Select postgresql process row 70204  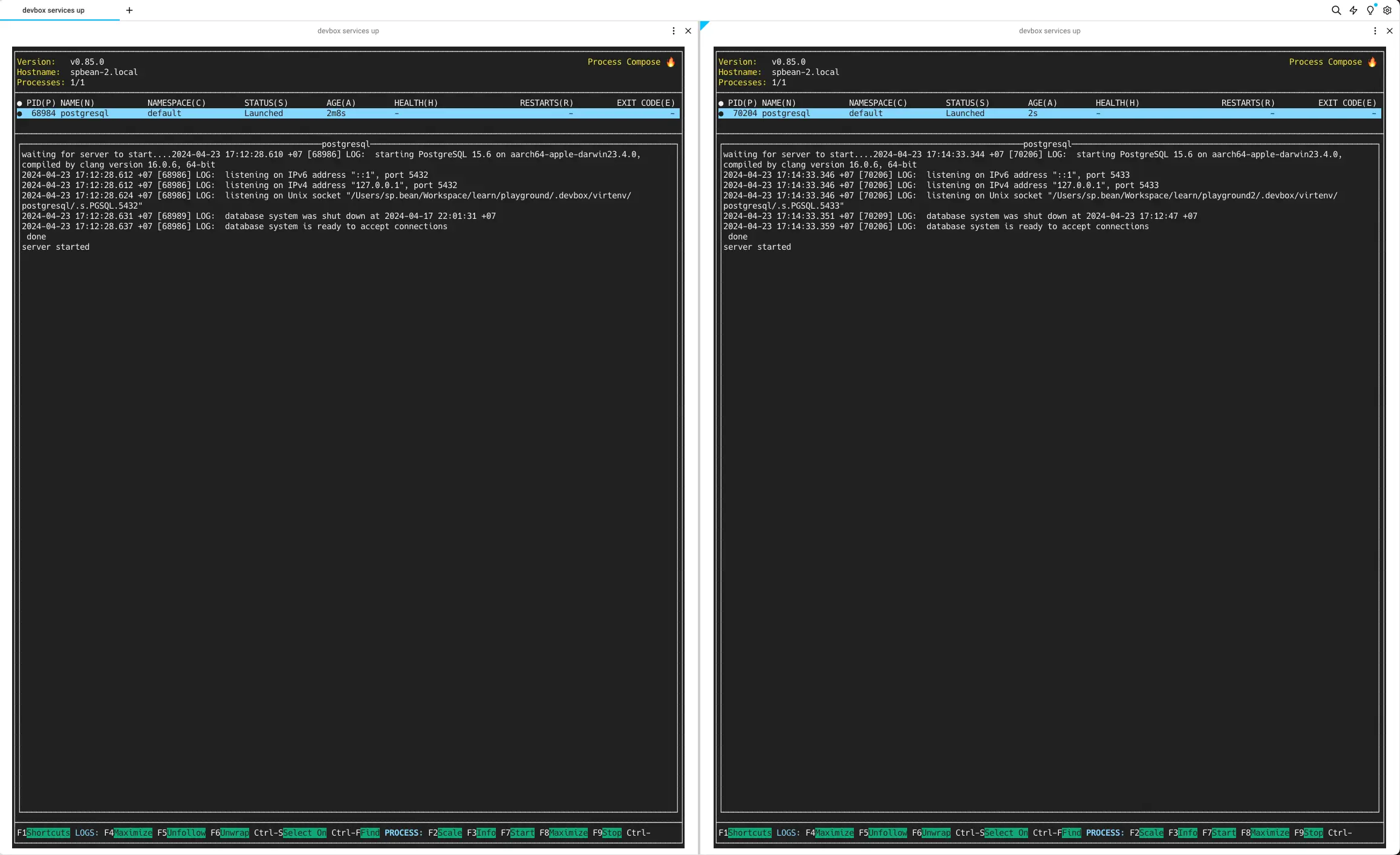tap(1050, 114)
